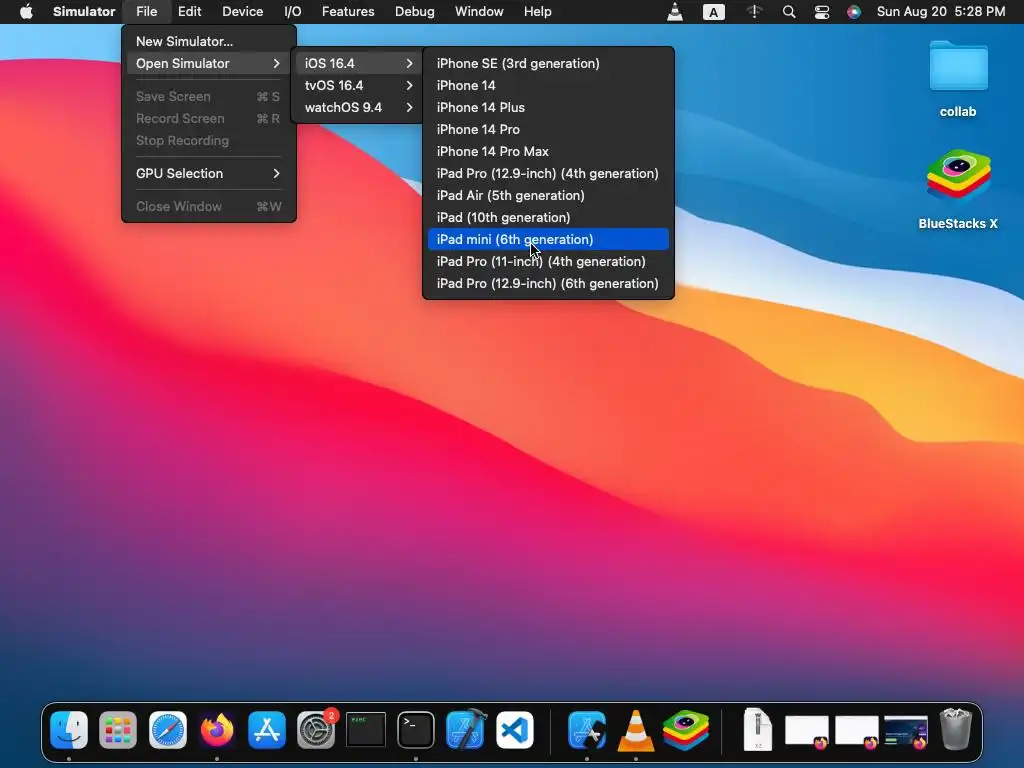Open date and time in menu bar
The width and height of the screenshot is (1024, 768).
coord(940,12)
